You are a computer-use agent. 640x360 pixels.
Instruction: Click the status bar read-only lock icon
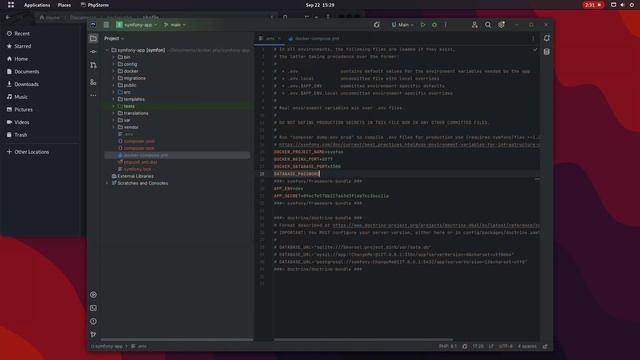[545, 346]
